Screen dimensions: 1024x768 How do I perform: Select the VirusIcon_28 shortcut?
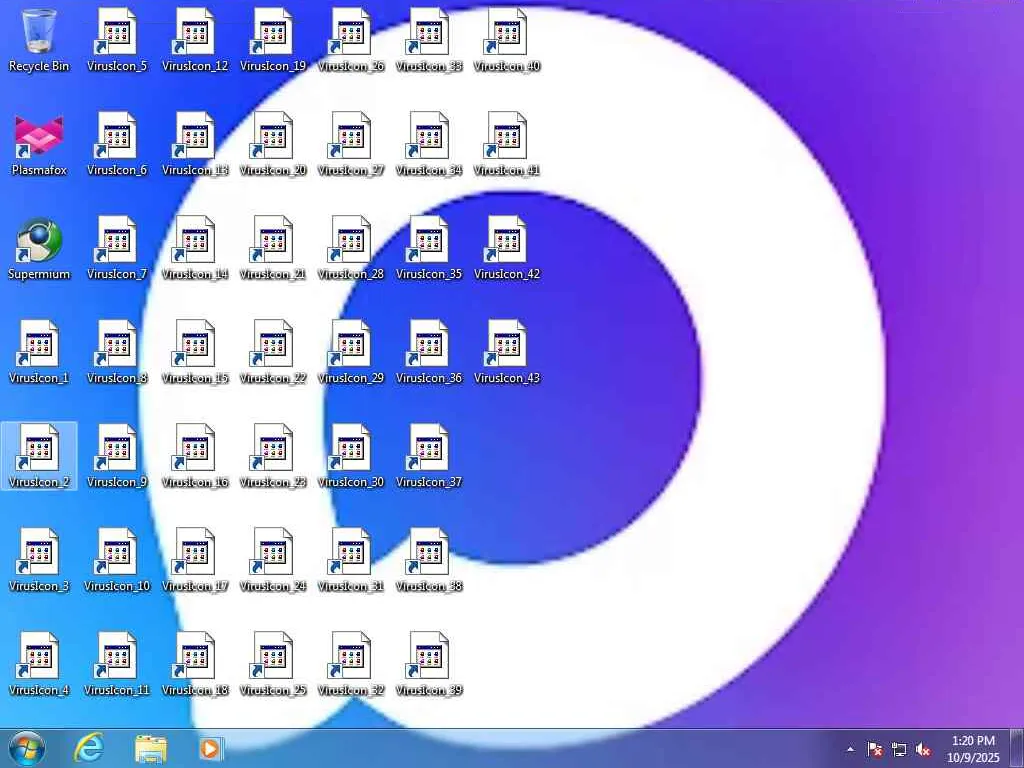pyautogui.click(x=351, y=248)
